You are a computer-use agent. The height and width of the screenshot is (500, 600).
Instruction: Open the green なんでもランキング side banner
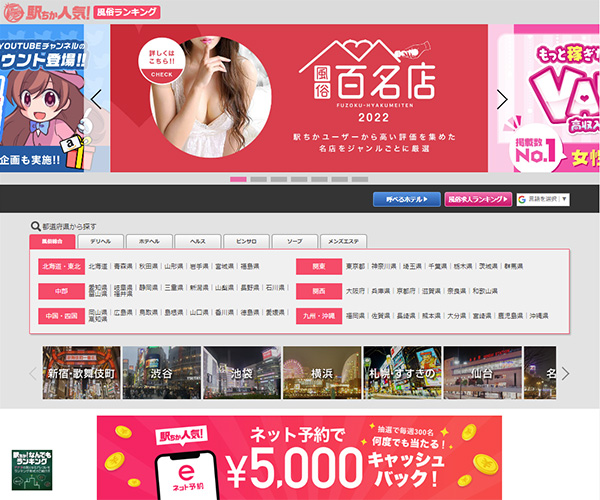pyautogui.click(x=32, y=470)
